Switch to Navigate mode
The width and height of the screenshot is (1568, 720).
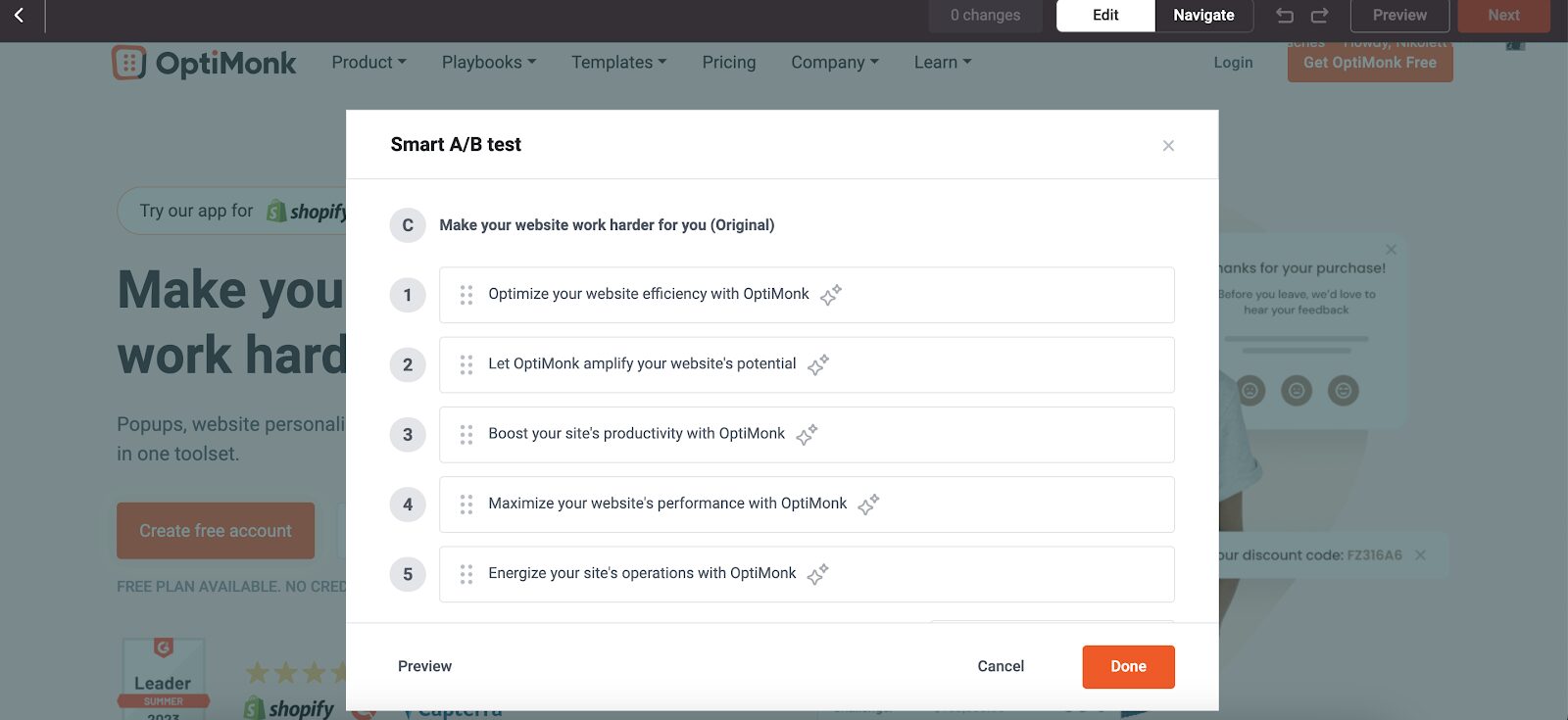point(1203,16)
